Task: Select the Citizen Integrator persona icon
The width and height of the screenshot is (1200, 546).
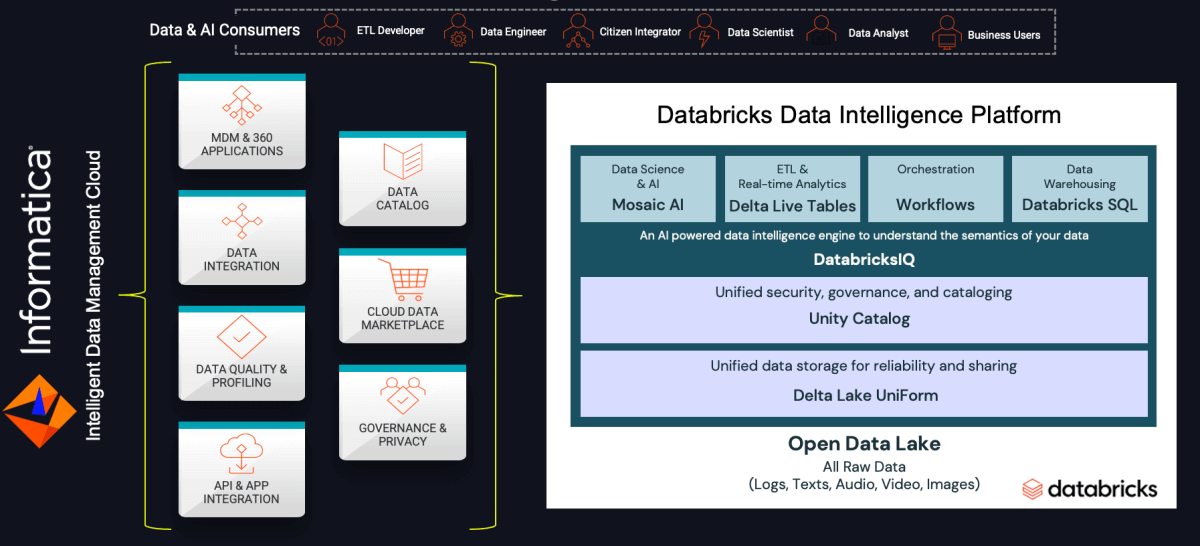Action: [x=578, y=32]
